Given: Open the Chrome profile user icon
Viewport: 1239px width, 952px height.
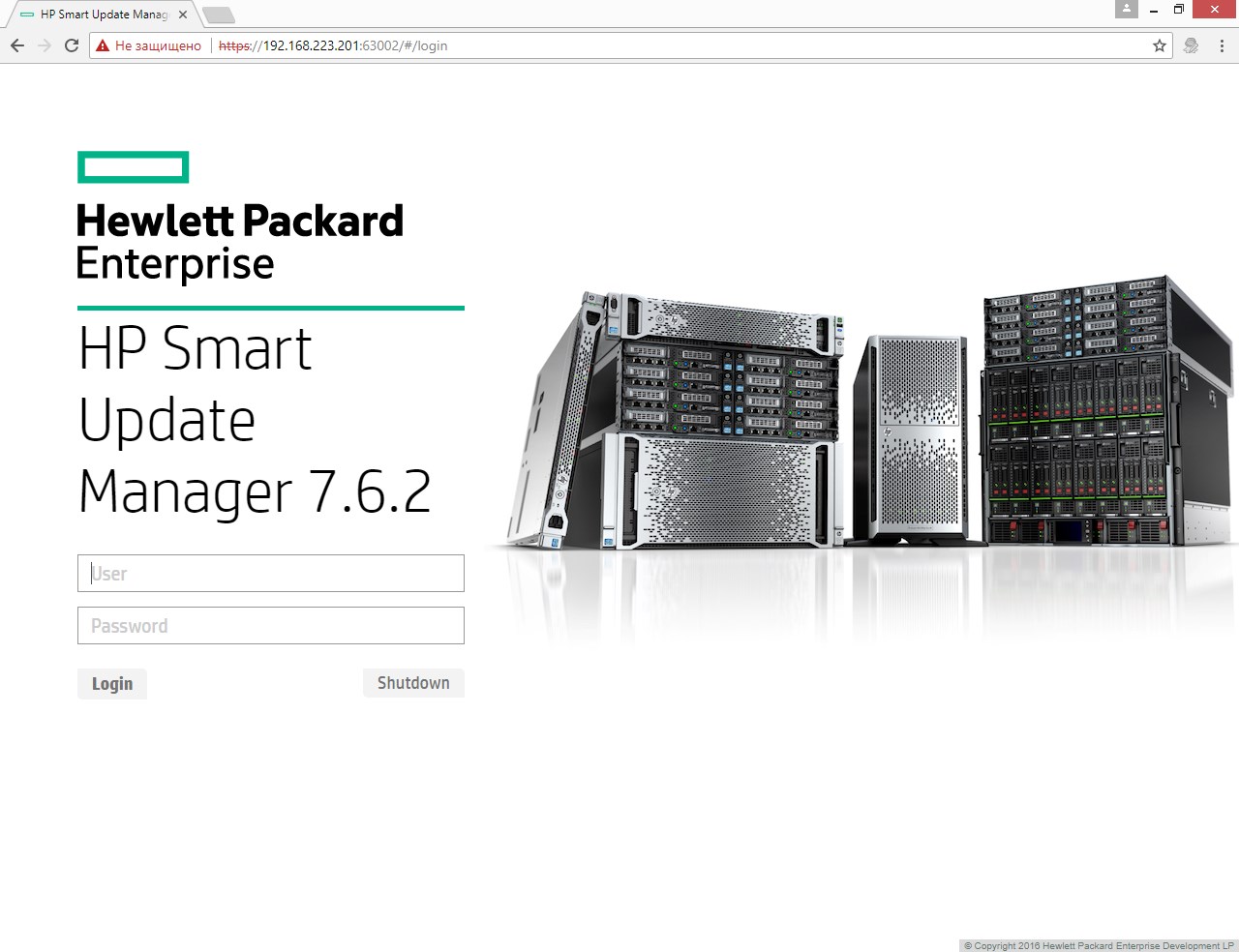Looking at the screenshot, I should click(1126, 10).
